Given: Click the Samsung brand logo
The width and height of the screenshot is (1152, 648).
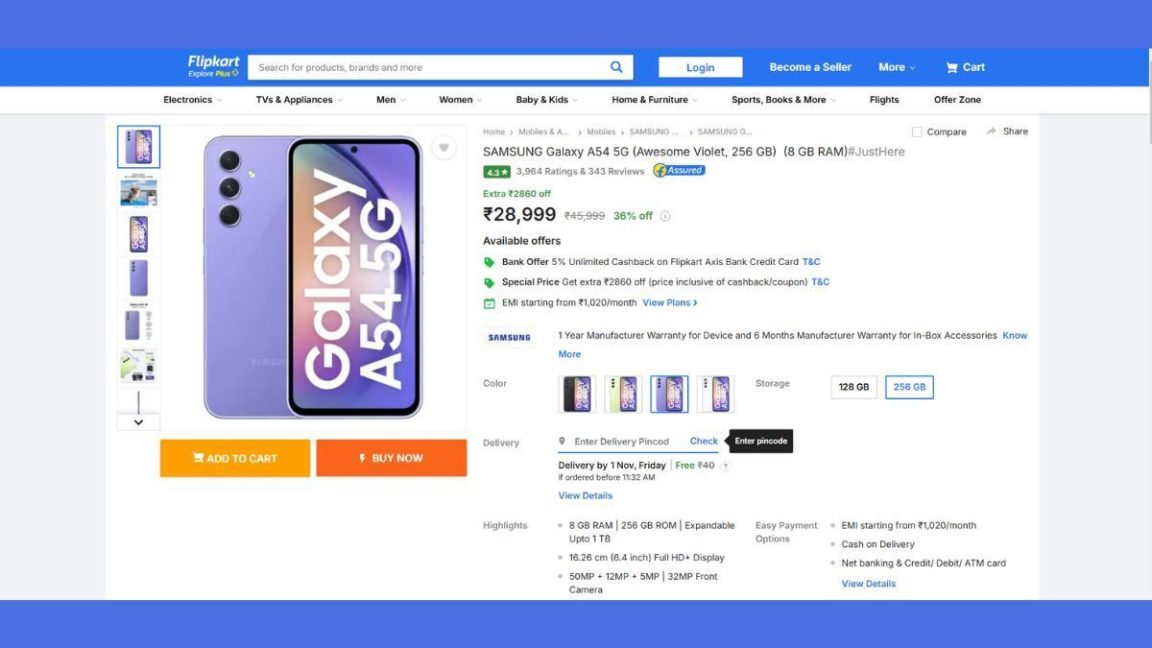Looking at the screenshot, I should tap(509, 338).
